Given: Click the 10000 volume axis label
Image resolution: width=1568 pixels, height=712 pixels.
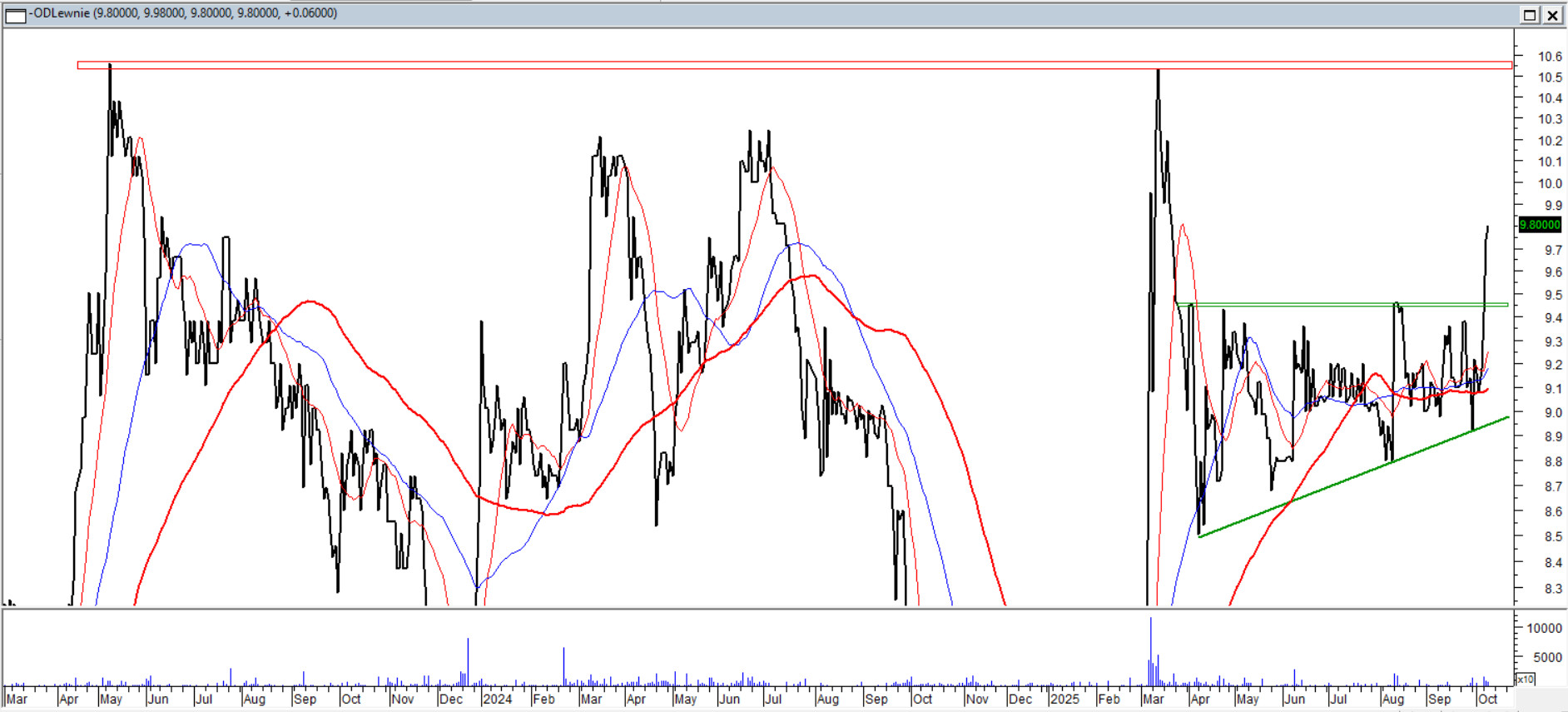Looking at the screenshot, I should click(1544, 629).
